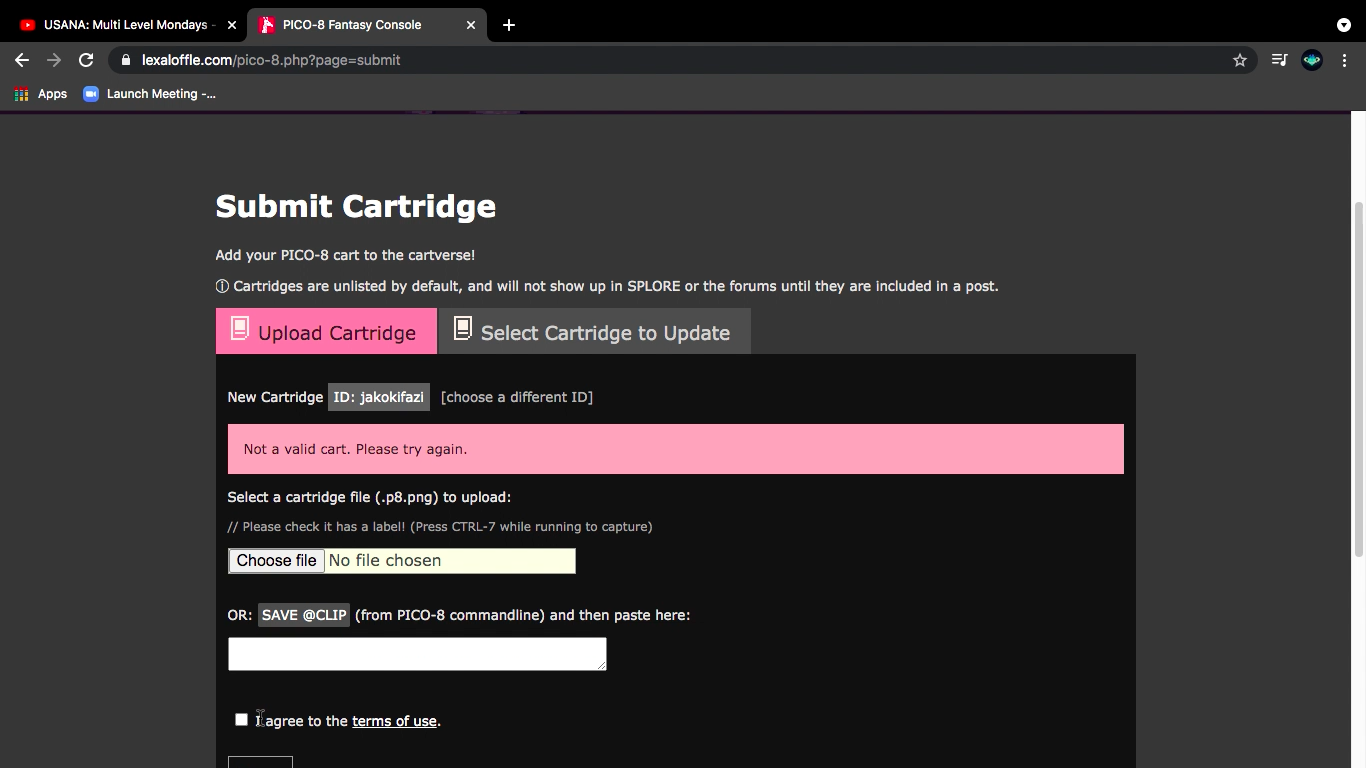Open the profile avatar in Chrome toolbar

pyautogui.click(x=1312, y=60)
